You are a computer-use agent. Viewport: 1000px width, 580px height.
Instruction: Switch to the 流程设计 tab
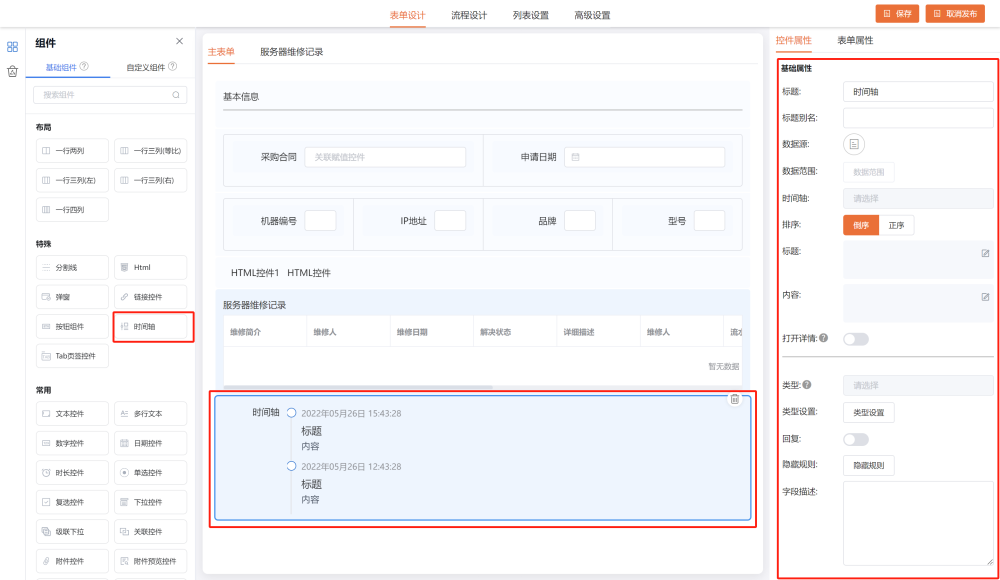469,15
